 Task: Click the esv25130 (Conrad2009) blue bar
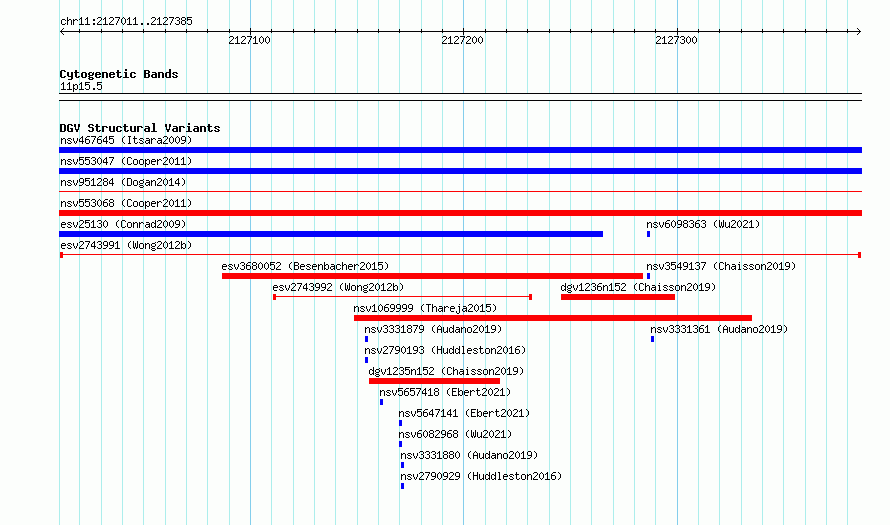point(331,234)
